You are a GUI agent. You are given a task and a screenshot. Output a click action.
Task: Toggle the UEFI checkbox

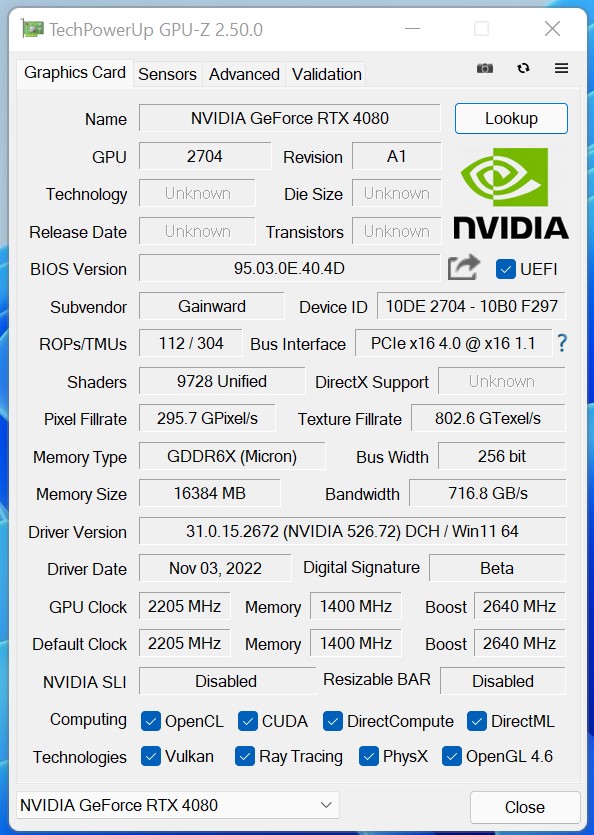(505, 269)
